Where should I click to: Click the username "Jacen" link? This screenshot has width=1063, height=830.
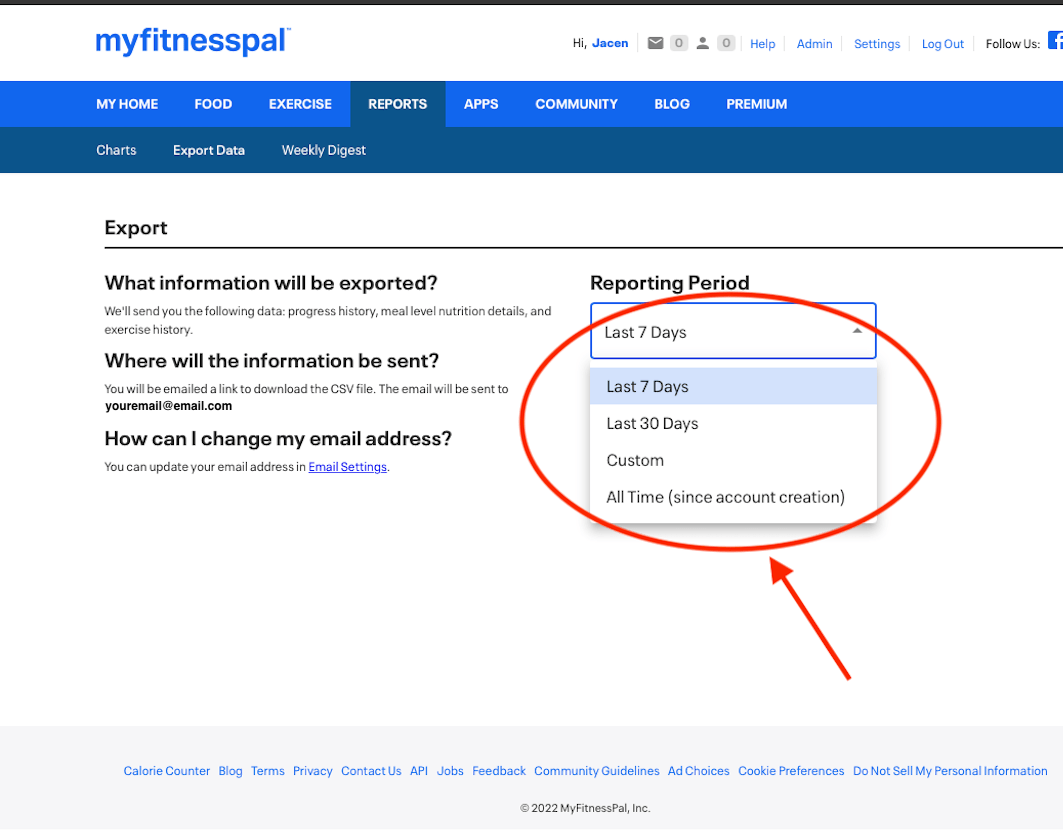609,42
